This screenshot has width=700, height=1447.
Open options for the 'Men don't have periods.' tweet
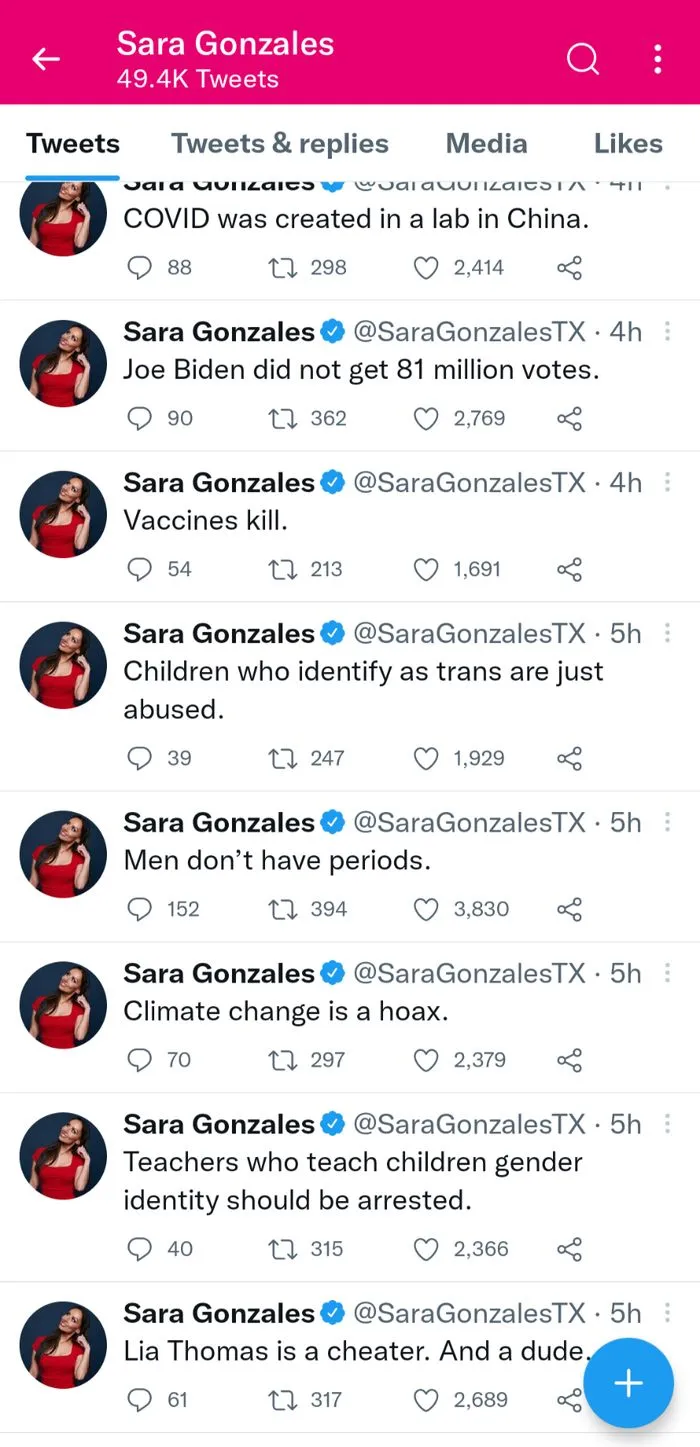pos(667,822)
